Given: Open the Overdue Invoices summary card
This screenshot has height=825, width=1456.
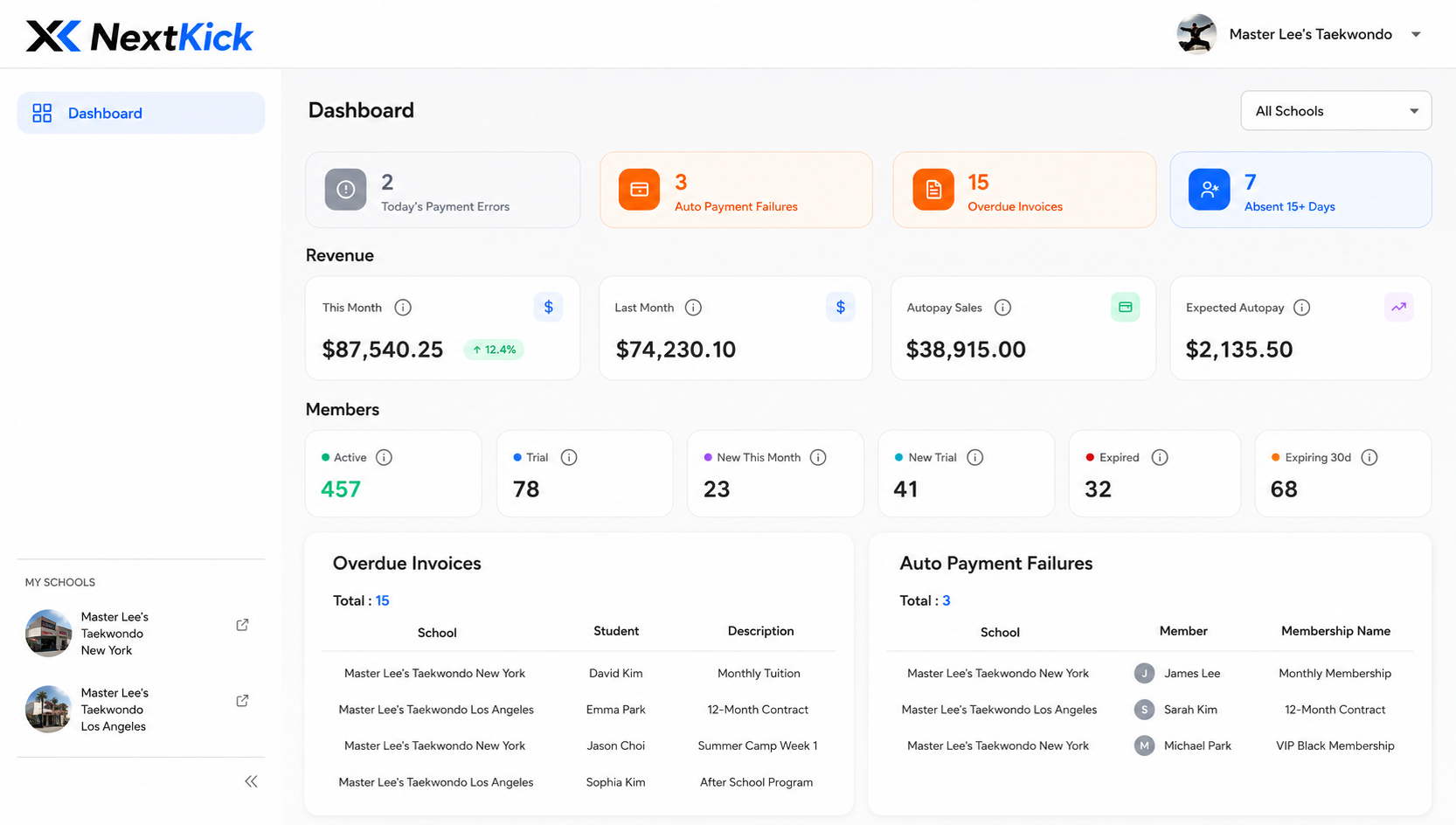Looking at the screenshot, I should (x=1024, y=190).
